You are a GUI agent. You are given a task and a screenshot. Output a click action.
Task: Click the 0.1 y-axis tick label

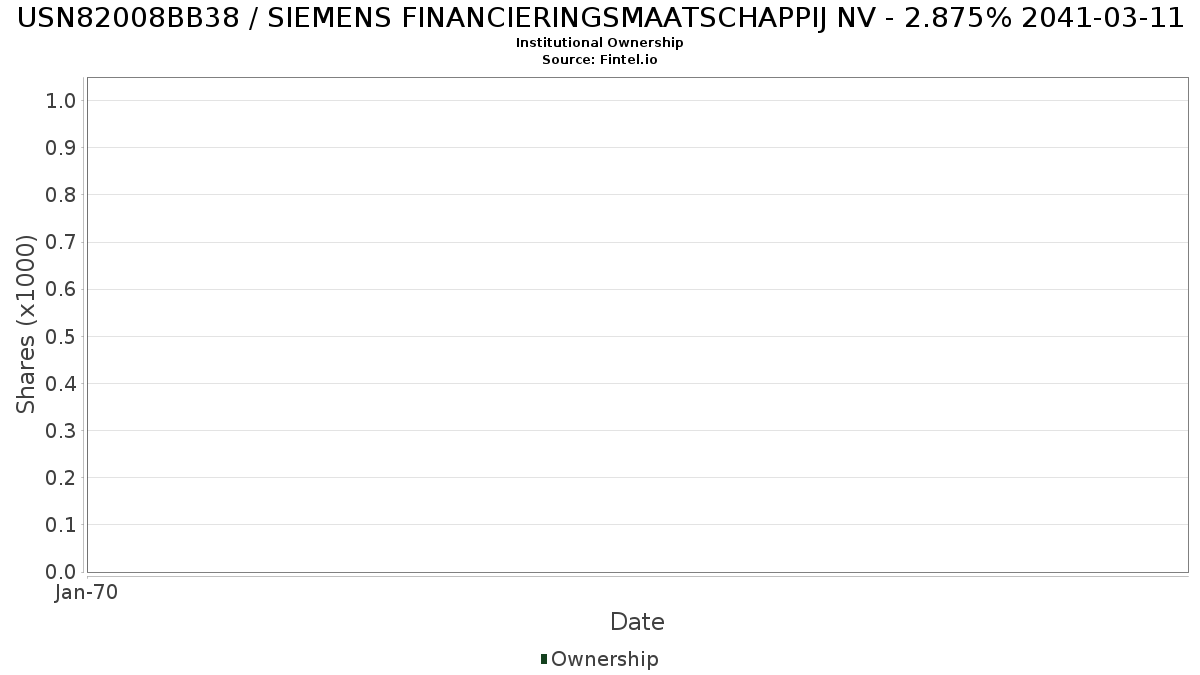coord(61,524)
